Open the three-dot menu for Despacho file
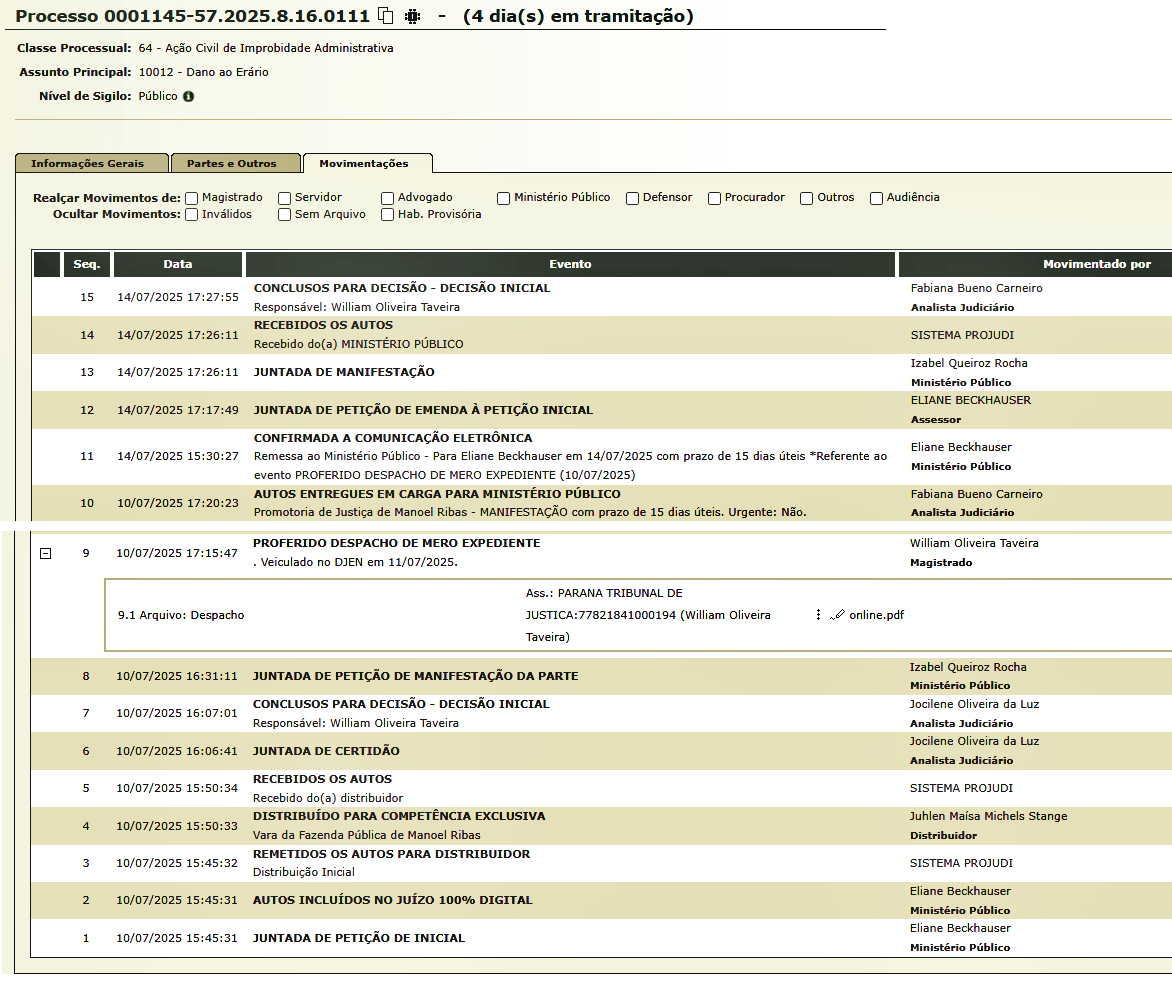This screenshot has height=986, width=1172. click(x=818, y=614)
